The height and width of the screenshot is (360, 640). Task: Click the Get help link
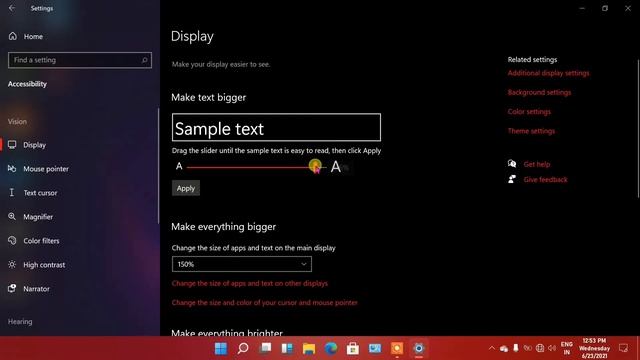[537, 164]
